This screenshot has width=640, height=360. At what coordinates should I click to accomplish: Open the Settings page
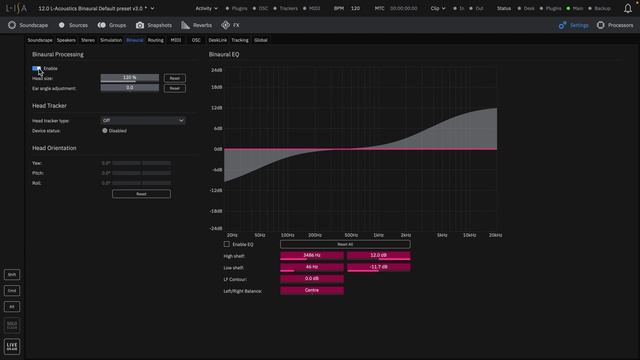point(573,25)
